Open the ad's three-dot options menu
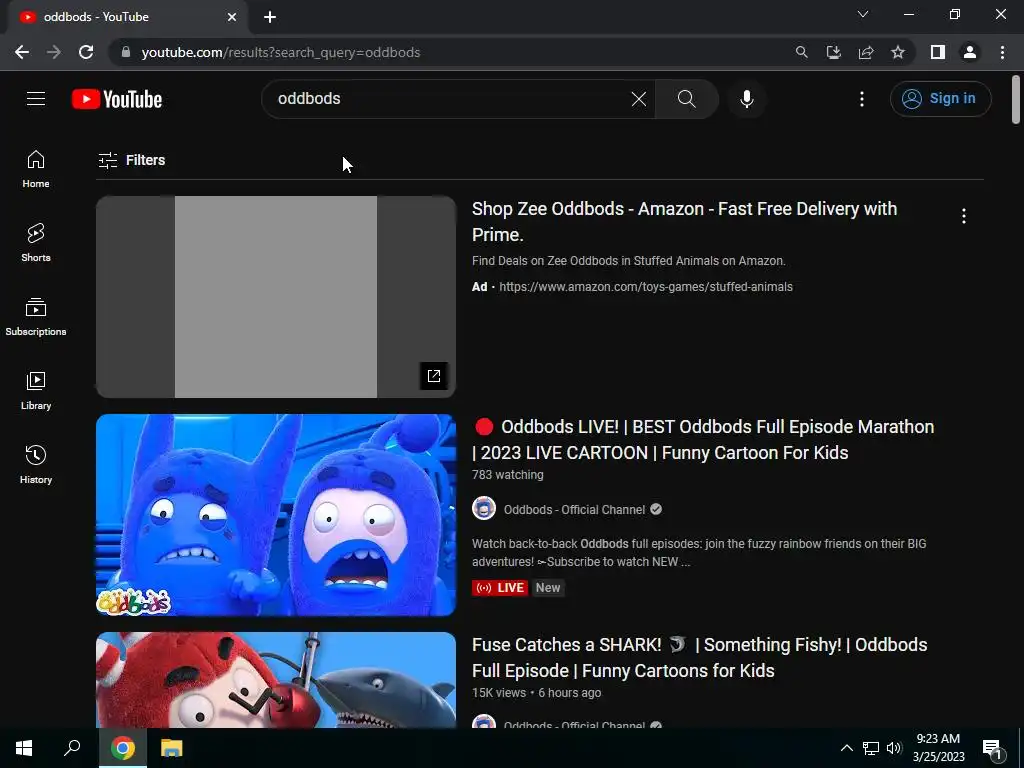Viewport: 1024px width, 768px height. click(x=964, y=216)
